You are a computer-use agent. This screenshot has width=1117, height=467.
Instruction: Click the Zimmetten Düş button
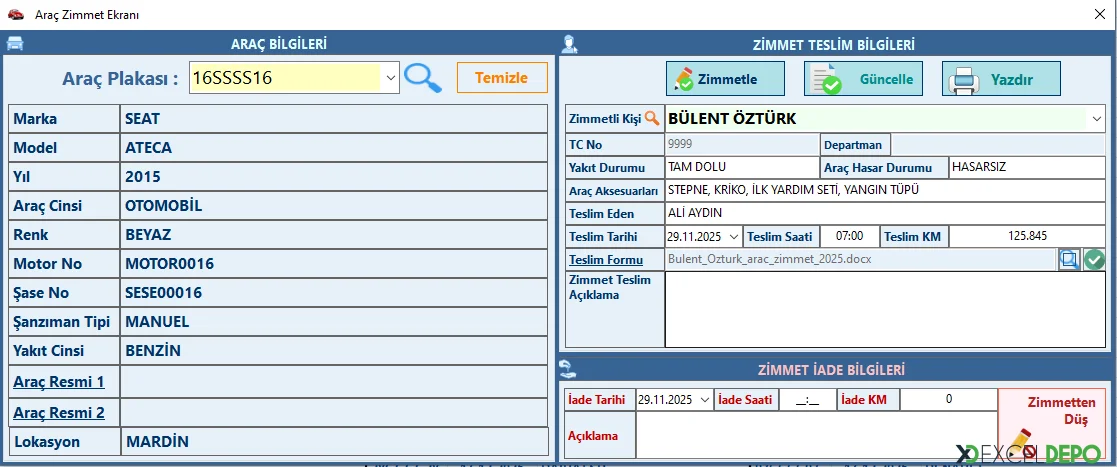pyautogui.click(x=1052, y=424)
